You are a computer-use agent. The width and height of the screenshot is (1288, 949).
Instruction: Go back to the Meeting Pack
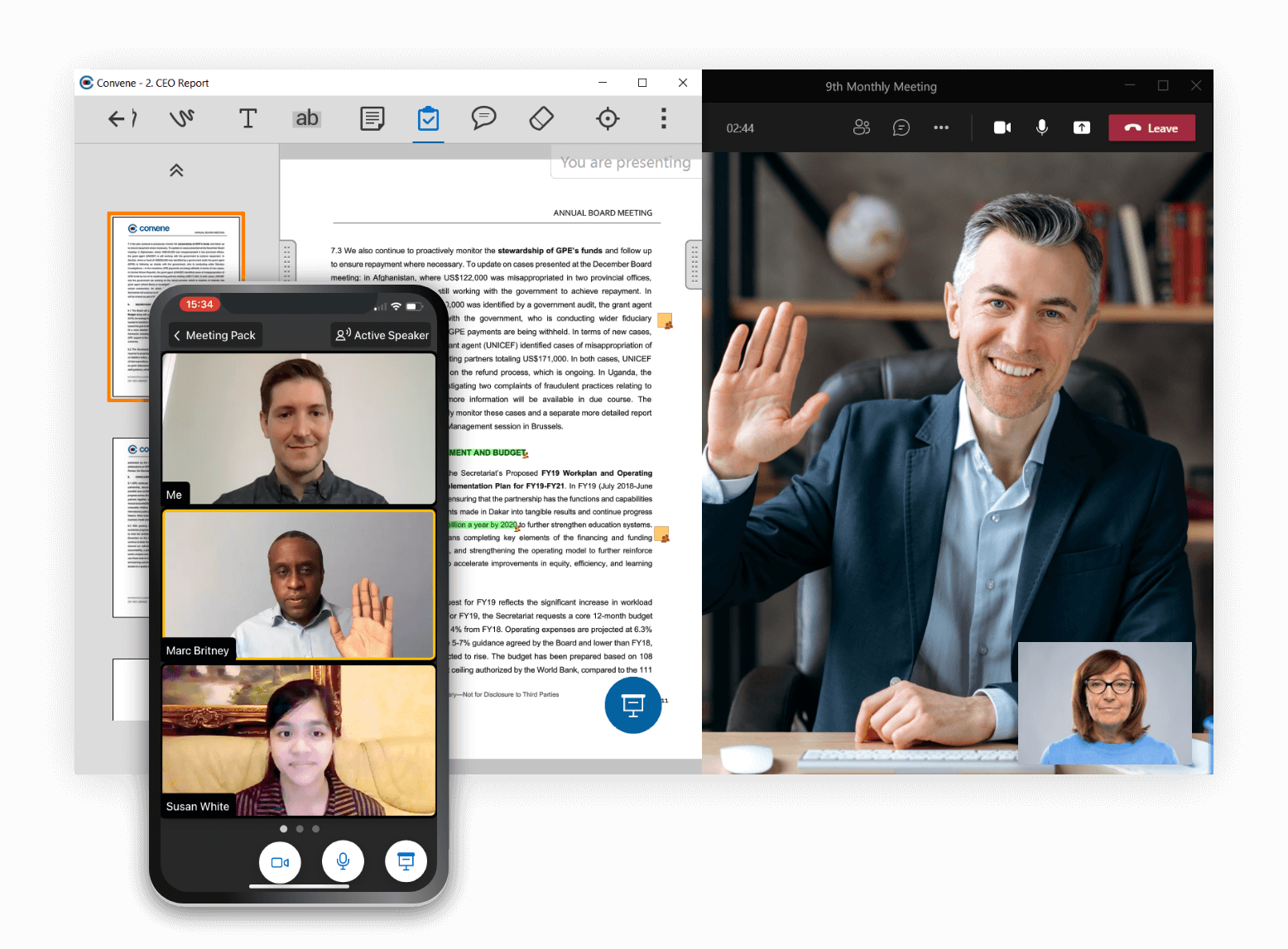pos(214,335)
